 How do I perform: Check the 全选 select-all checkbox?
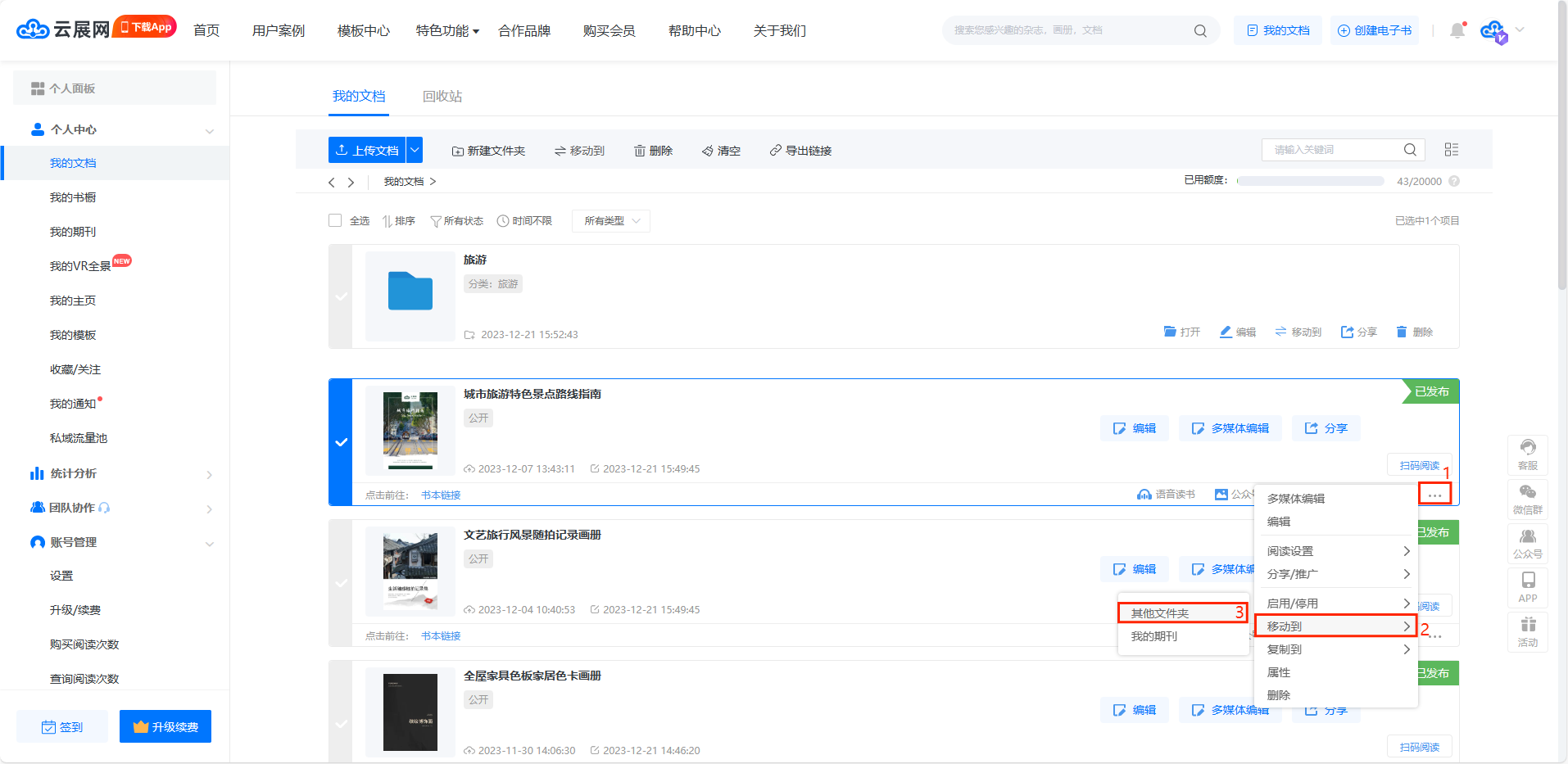(335, 220)
